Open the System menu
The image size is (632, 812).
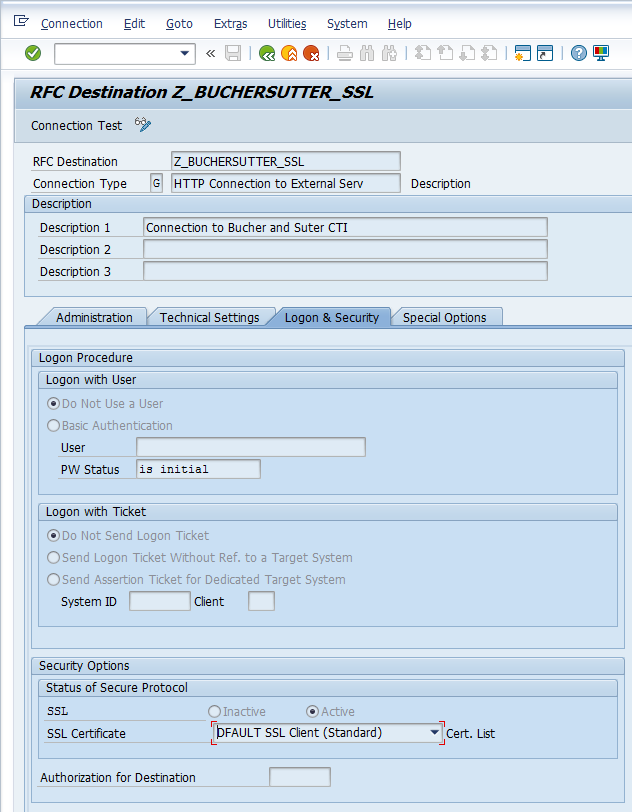tap(347, 24)
